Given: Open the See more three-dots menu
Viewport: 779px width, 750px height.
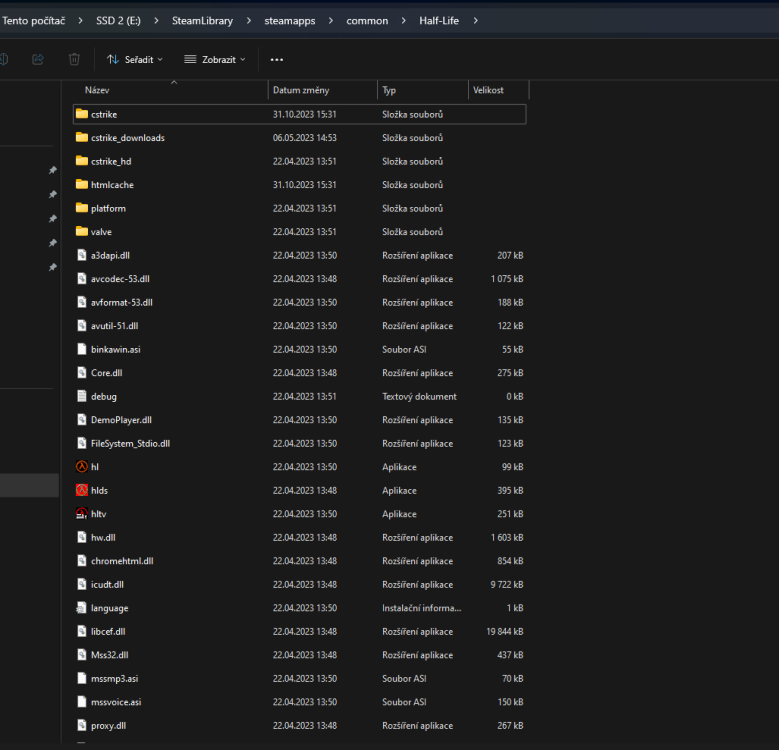Looking at the screenshot, I should [x=277, y=60].
